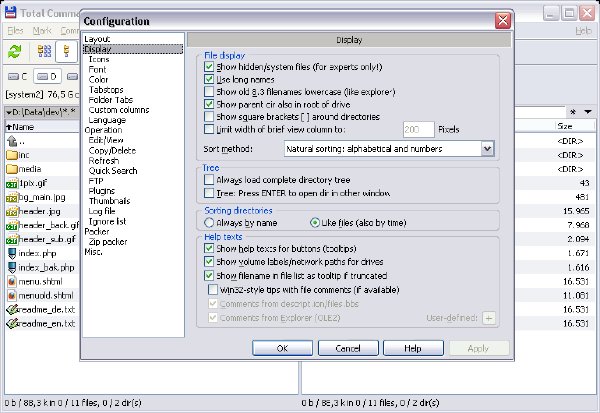600x413 pixels.
Task: Click the media folder icon
Action: (x=12, y=169)
